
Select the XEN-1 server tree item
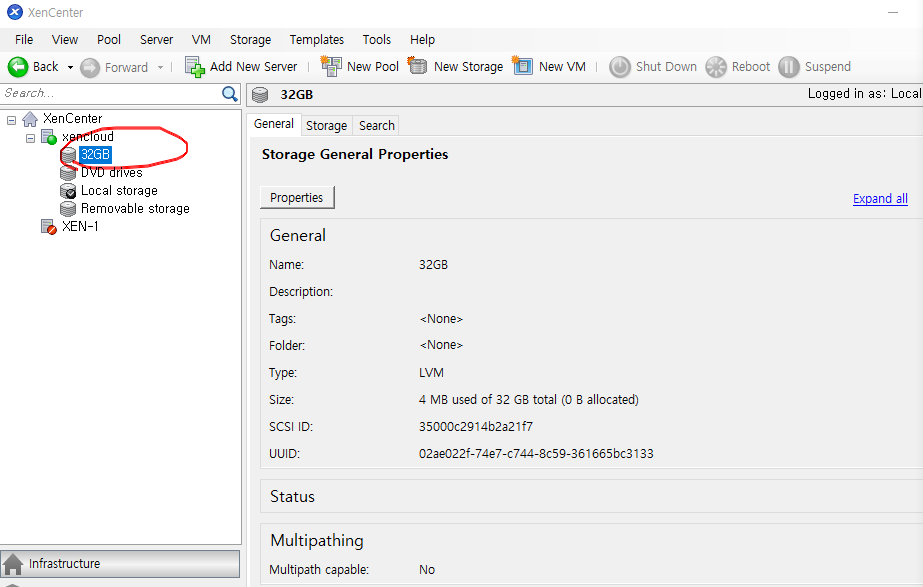click(x=80, y=227)
